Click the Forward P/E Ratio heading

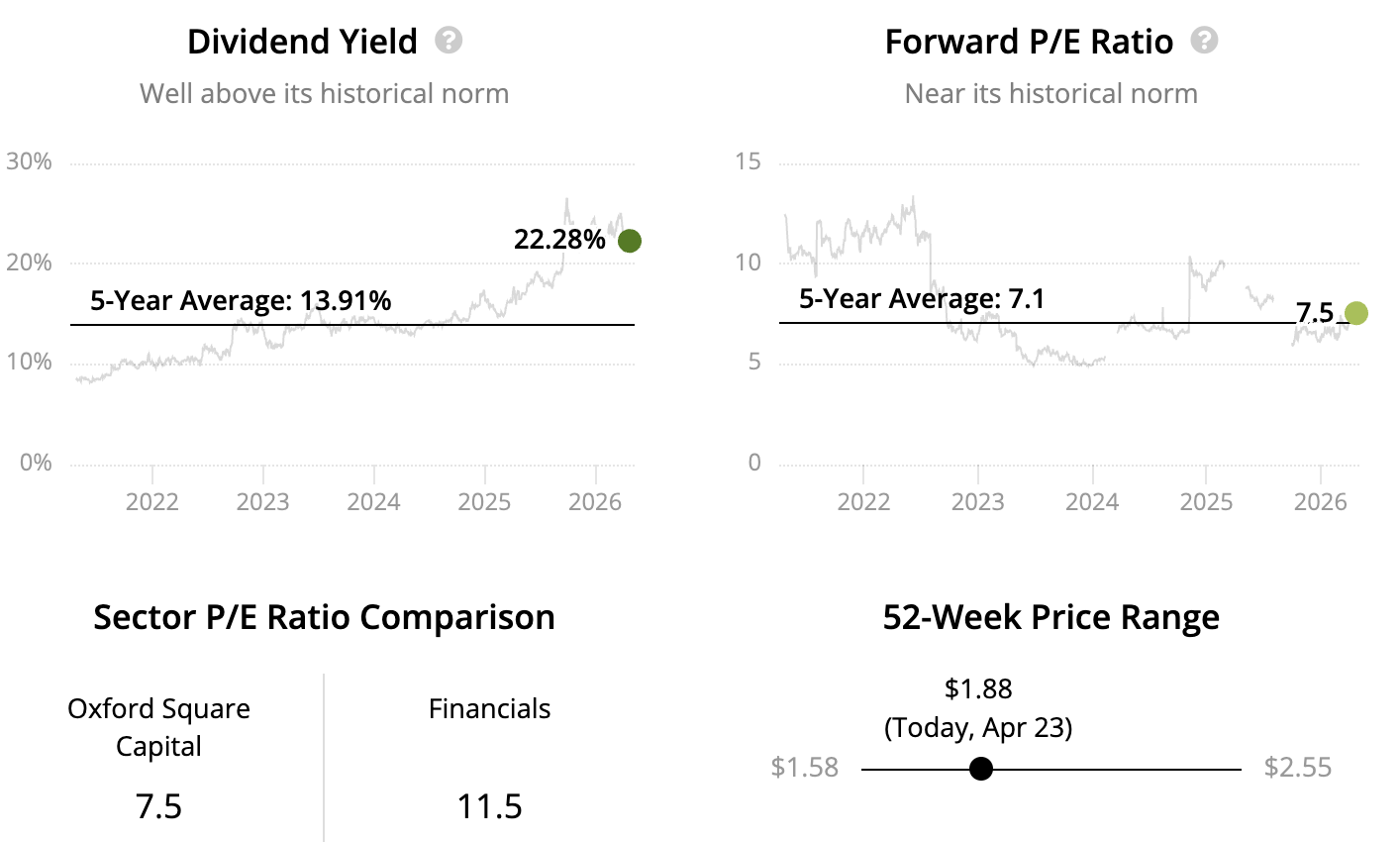click(1029, 42)
